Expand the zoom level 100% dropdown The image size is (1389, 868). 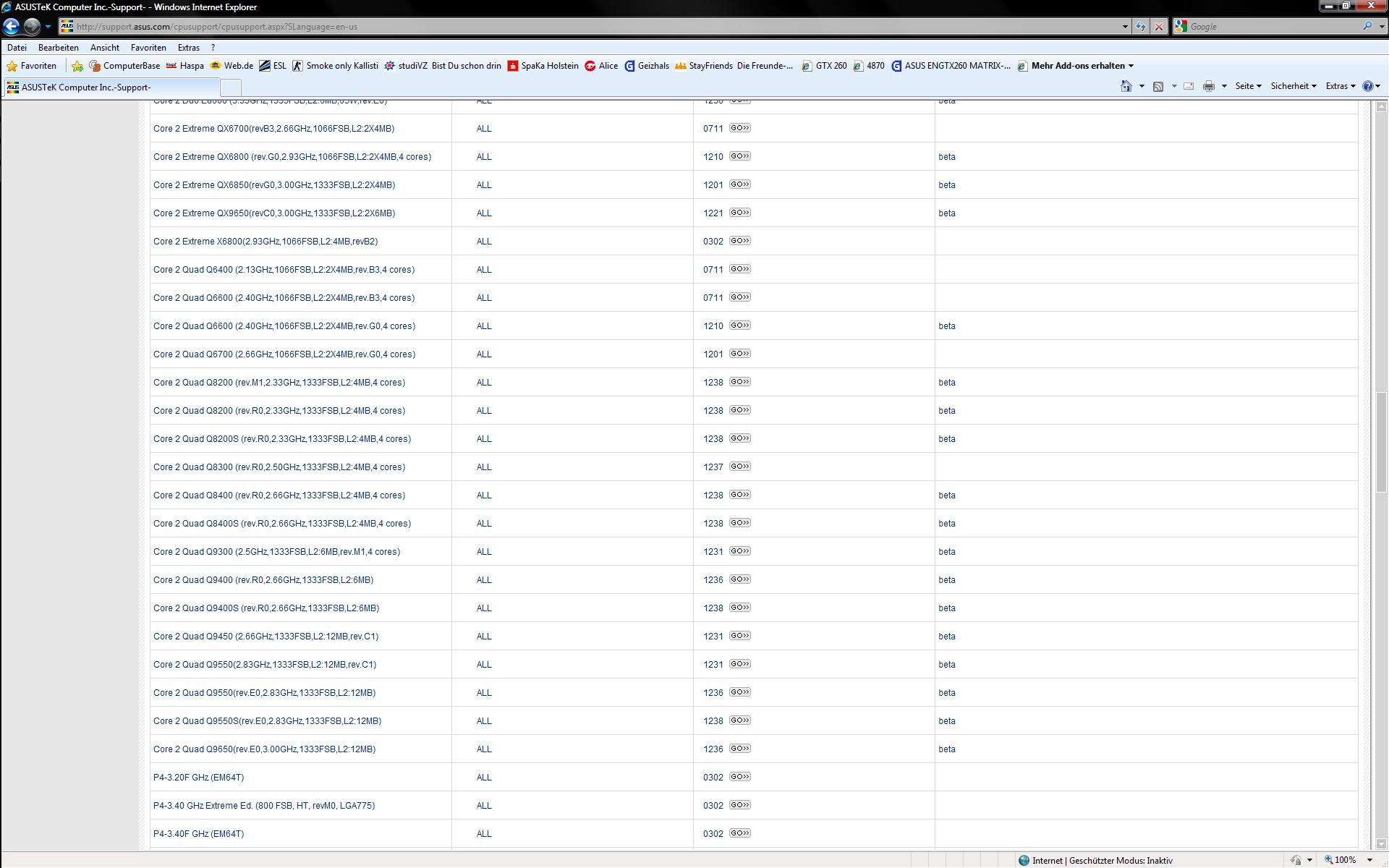coord(1369,860)
